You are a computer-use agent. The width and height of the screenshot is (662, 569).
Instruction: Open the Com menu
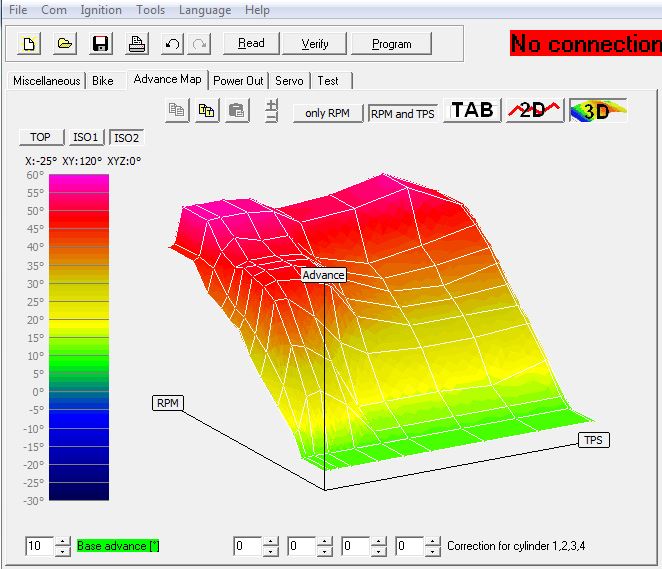click(54, 10)
